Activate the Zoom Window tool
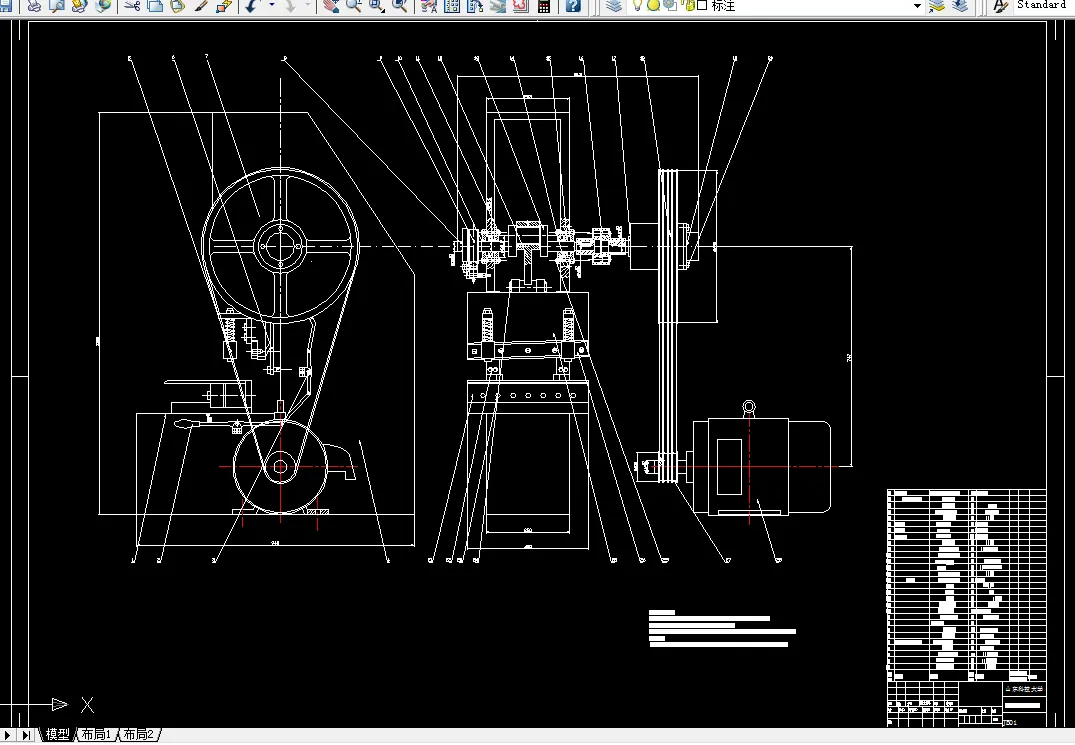 coord(376,5)
